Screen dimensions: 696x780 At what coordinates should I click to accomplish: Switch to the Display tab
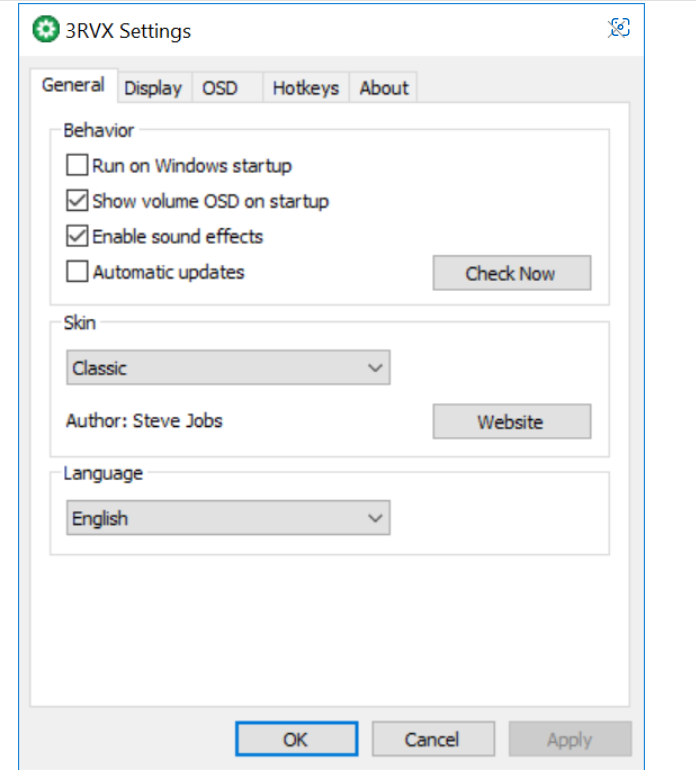coord(153,88)
